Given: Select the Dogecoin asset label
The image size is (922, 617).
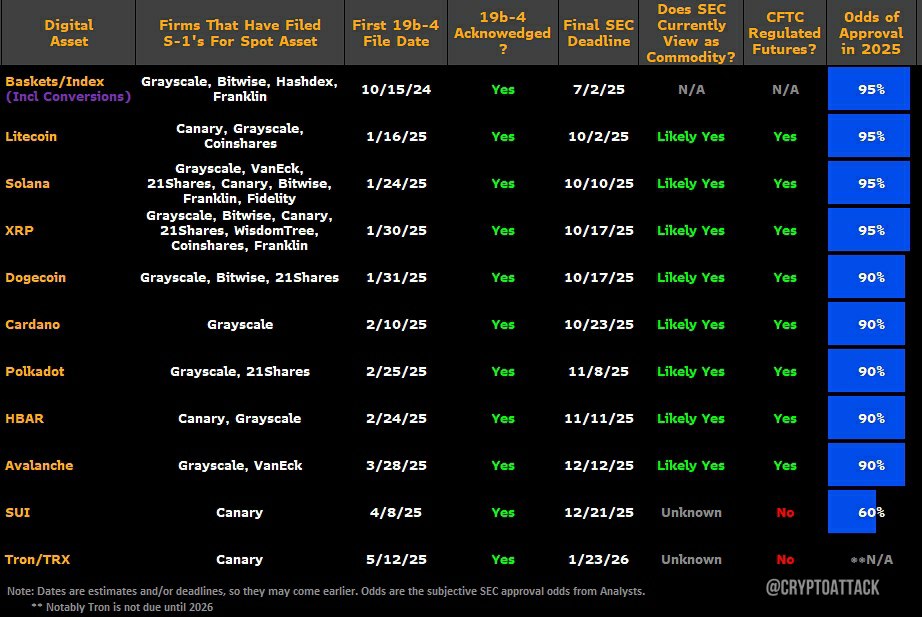Looking at the screenshot, I should [x=35, y=278].
